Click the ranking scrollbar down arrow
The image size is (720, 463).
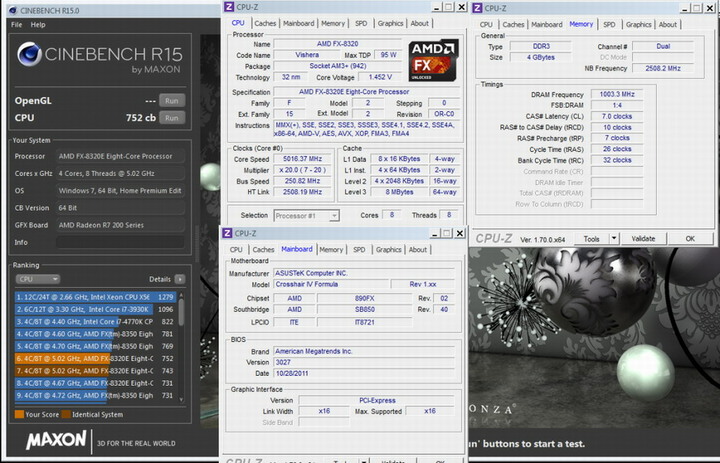click(x=181, y=400)
